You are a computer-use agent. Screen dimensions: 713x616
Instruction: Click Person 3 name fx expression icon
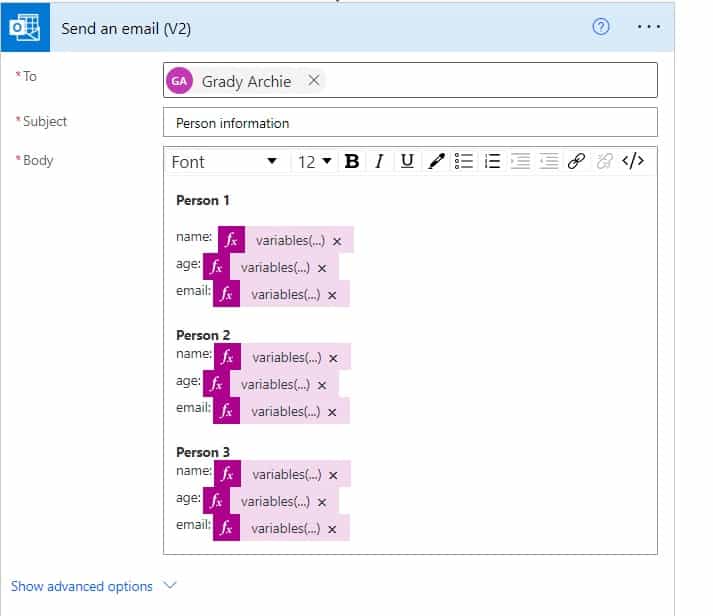227,474
